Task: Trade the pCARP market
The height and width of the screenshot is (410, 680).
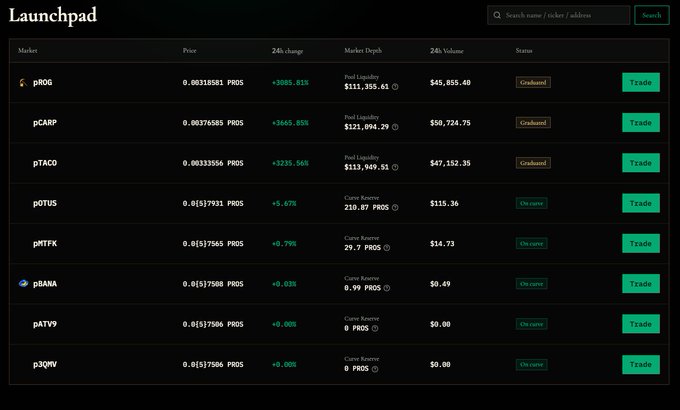Action: [x=641, y=123]
